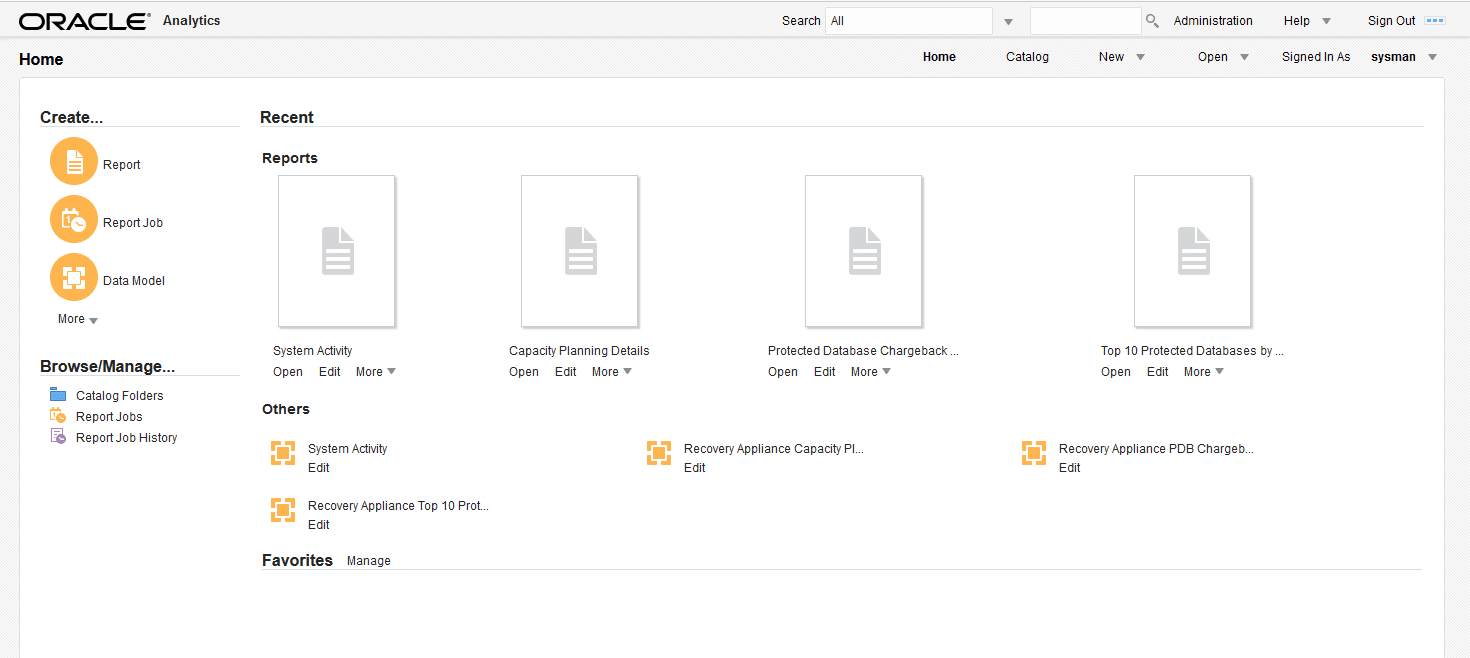This screenshot has width=1470, height=658.
Task: Go to the Home tab
Action: [x=939, y=57]
